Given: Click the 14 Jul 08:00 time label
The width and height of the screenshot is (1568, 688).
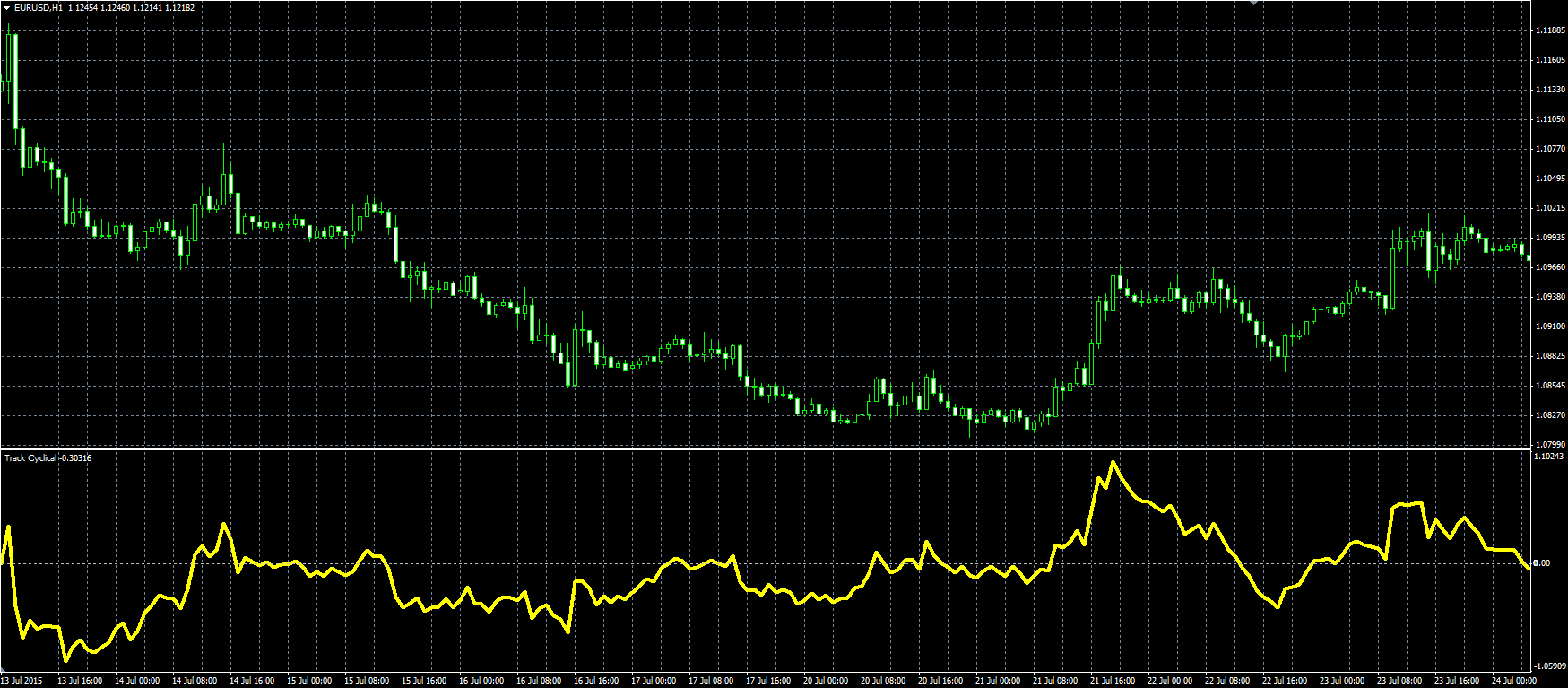Looking at the screenshot, I should [x=195, y=681].
